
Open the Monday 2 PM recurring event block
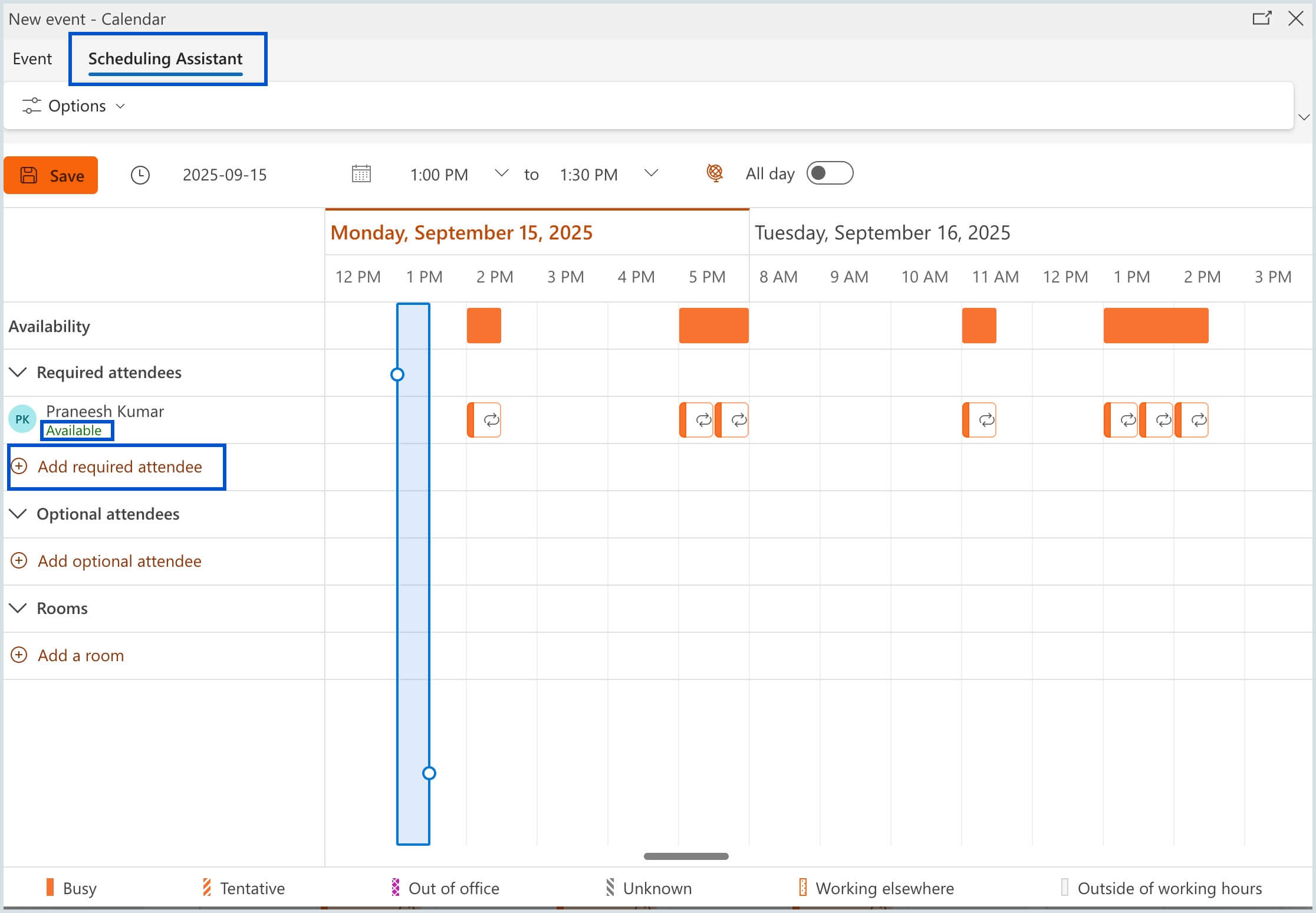coord(484,420)
